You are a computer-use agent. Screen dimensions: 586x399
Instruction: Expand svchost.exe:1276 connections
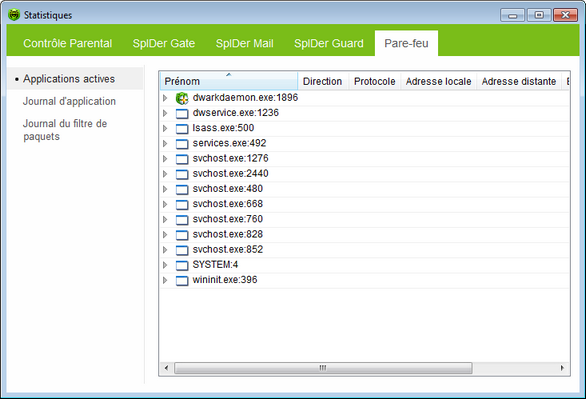(x=165, y=158)
